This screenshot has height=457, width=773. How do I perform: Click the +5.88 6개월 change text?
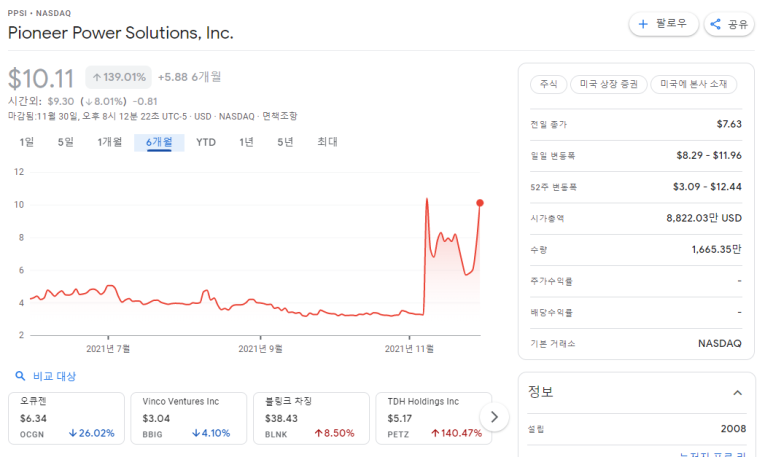[x=189, y=77]
